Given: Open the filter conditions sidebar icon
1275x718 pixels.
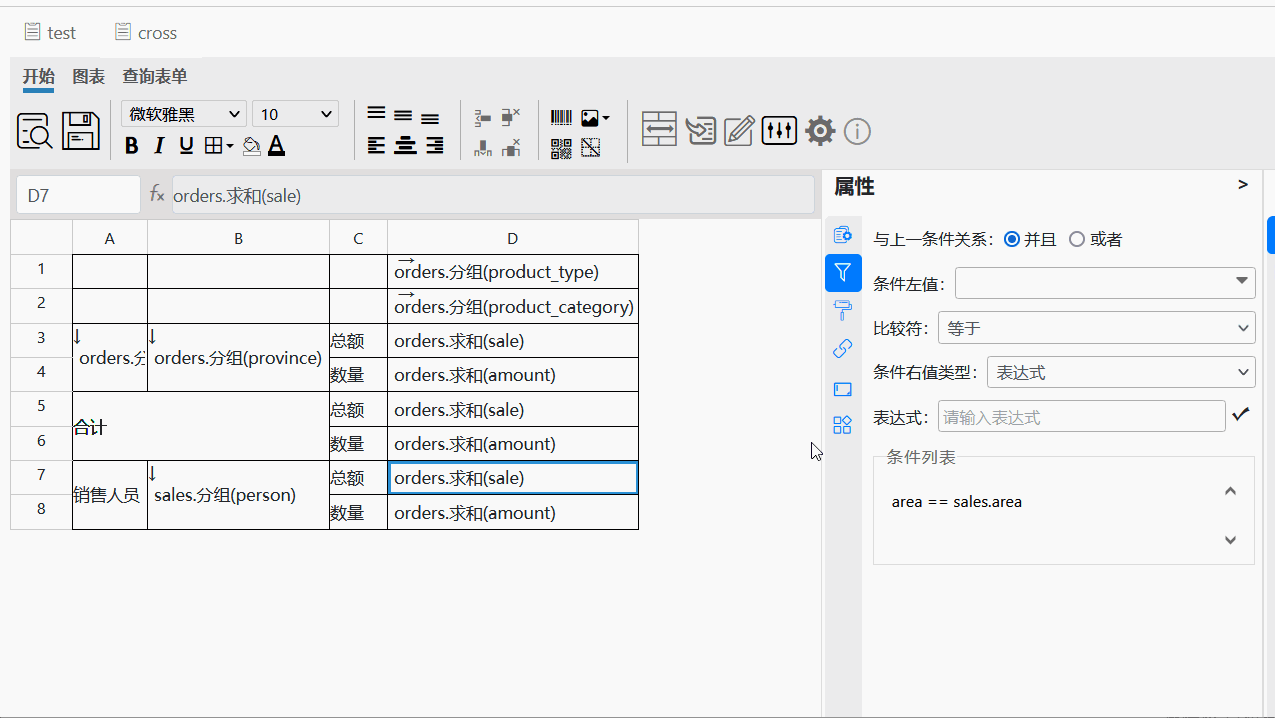Looking at the screenshot, I should pyautogui.click(x=843, y=272).
